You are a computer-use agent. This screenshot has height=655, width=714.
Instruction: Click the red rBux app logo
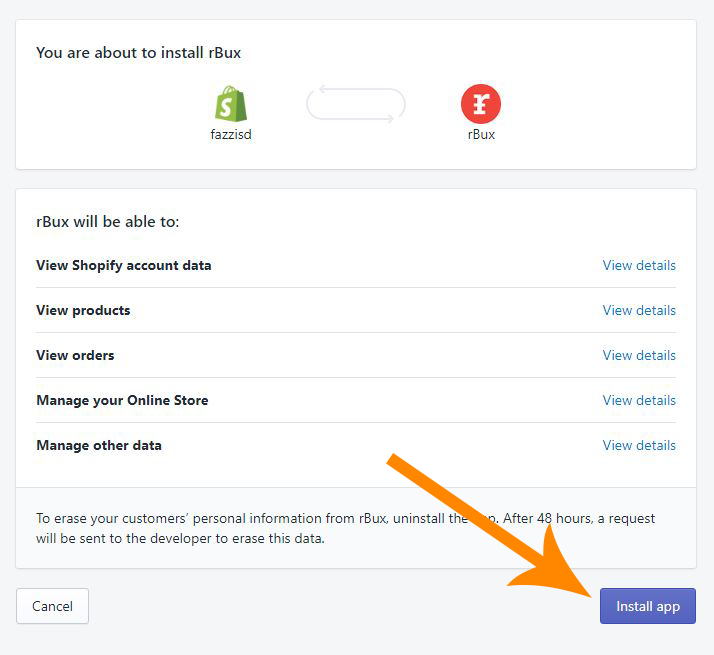tap(481, 104)
